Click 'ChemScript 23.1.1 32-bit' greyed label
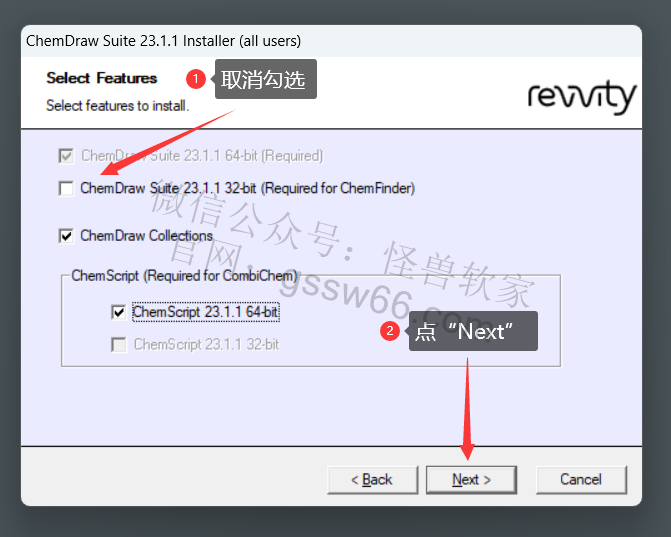 point(206,344)
